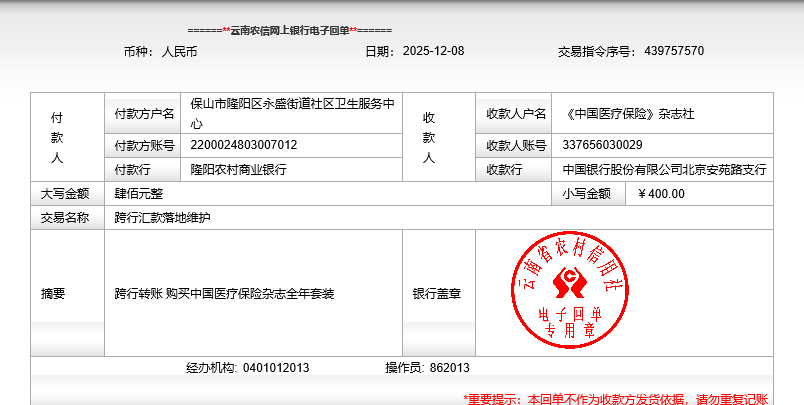Select handling institution code 0401012013
Viewport: 804px width, 405px height.
(276, 368)
